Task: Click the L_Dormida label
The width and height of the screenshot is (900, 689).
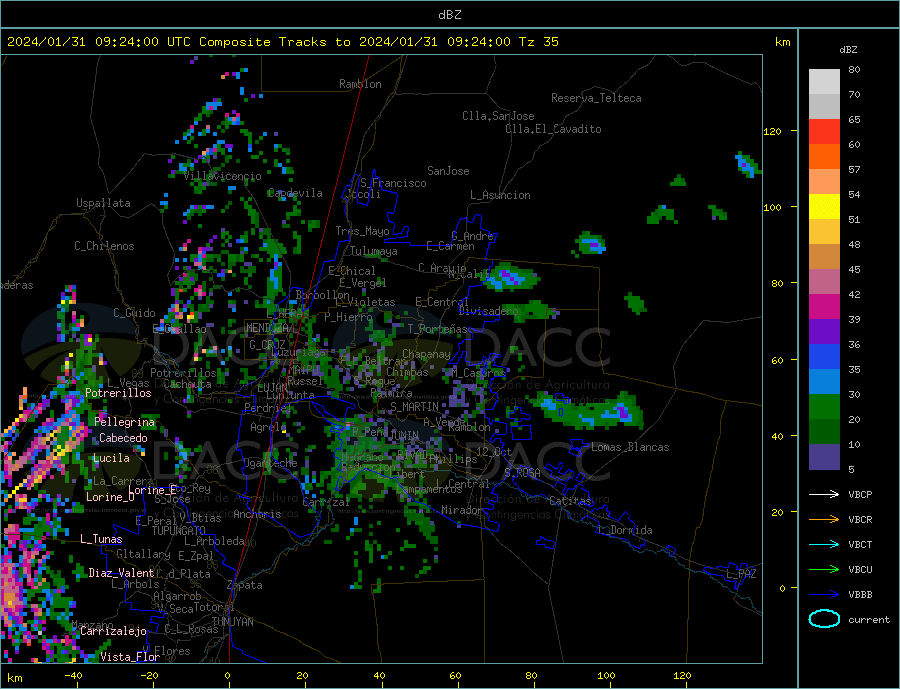Action: coord(626,529)
